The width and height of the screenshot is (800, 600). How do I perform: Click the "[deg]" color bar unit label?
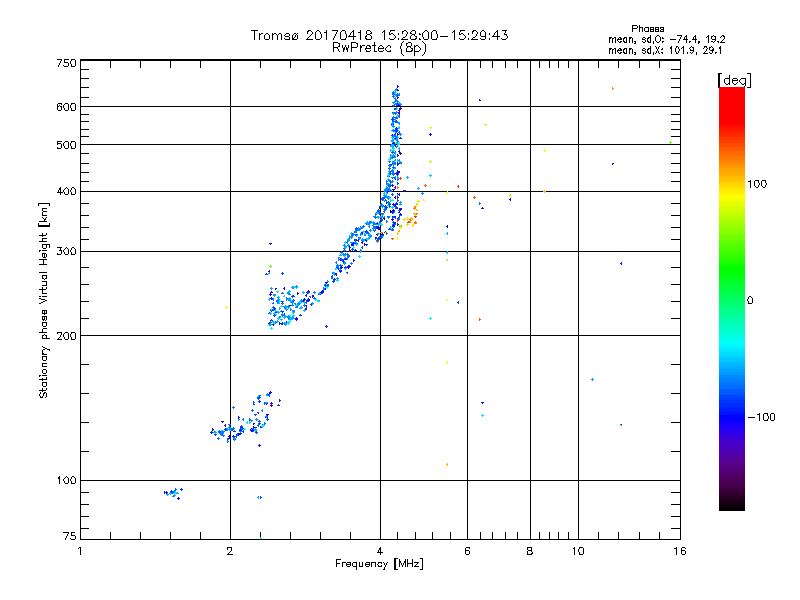point(734,80)
